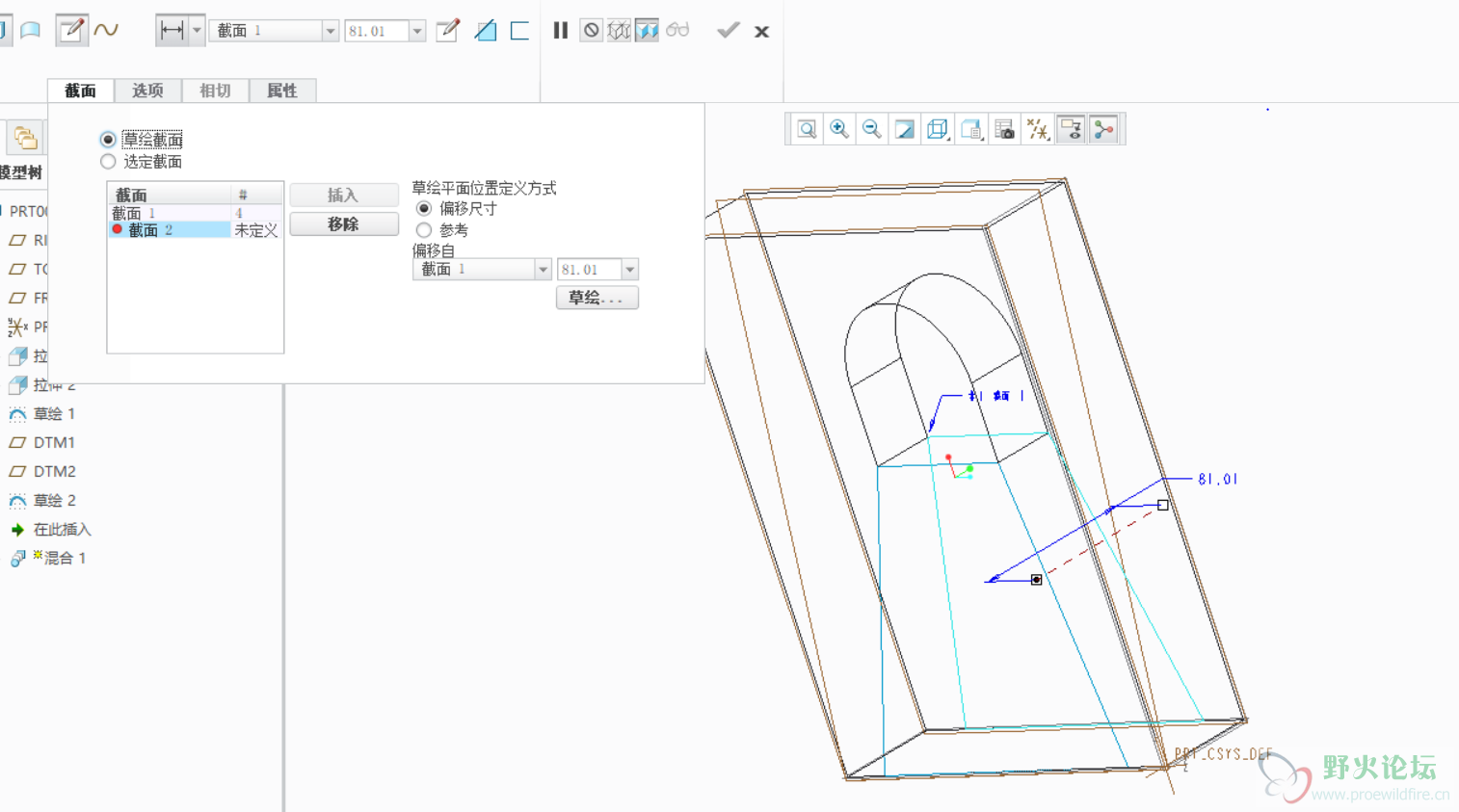This screenshot has height=812, width=1459.
Task: Select 拉伸 2 in the model tree
Action: click(54, 385)
